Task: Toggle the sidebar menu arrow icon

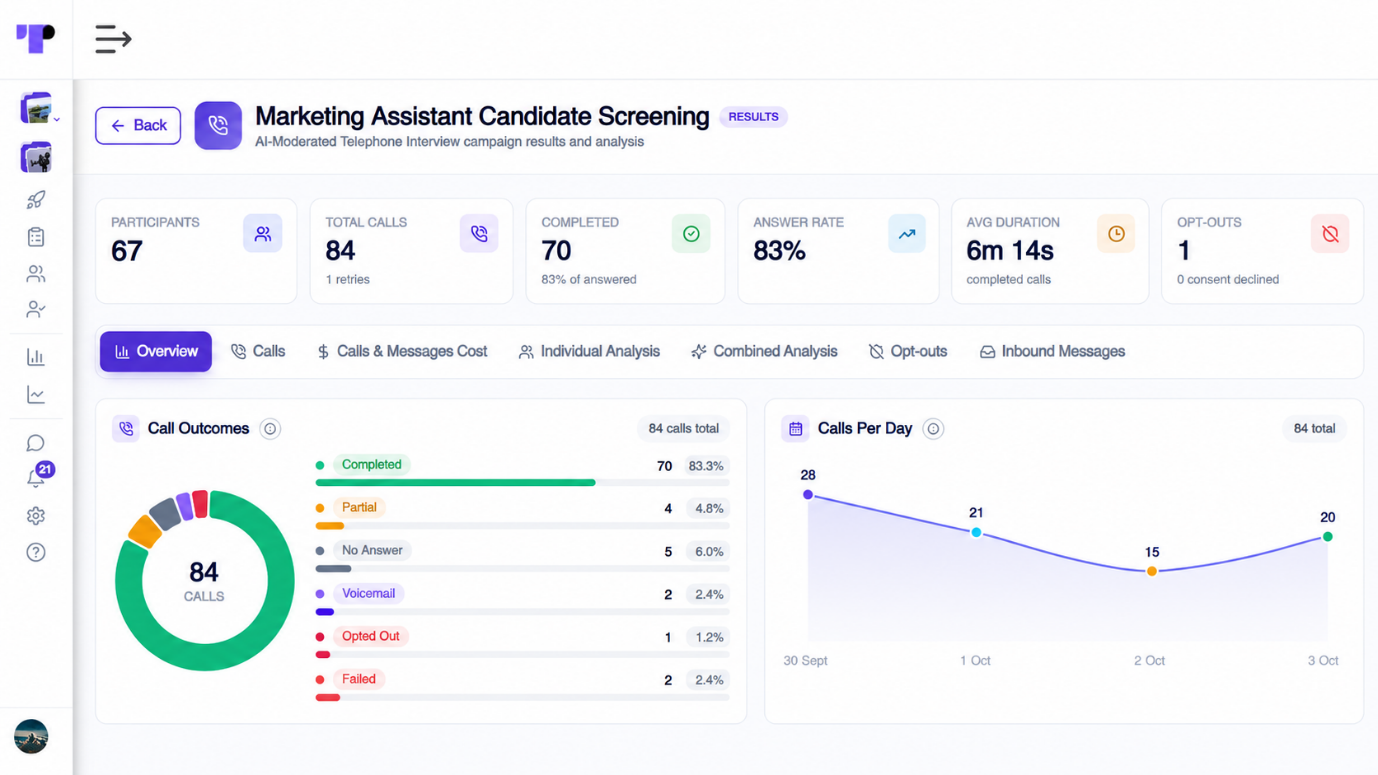Action: 113,39
